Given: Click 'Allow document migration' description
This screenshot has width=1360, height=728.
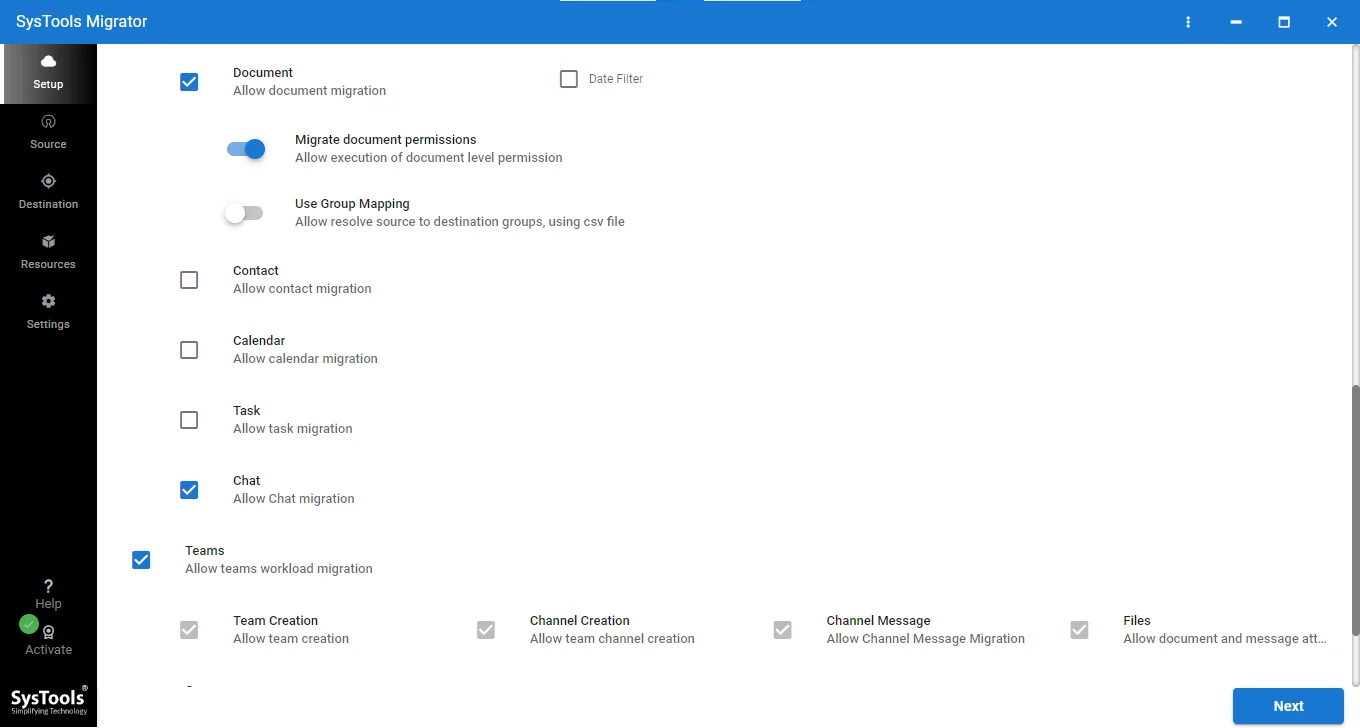Looking at the screenshot, I should [x=309, y=91].
